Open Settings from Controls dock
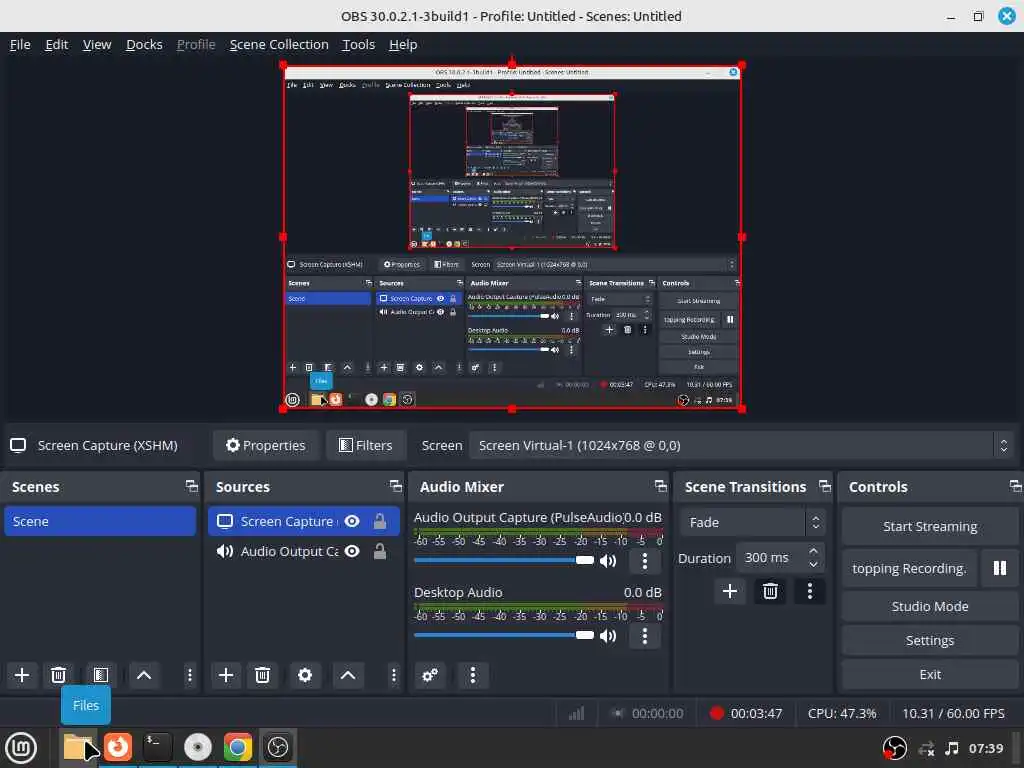Image resolution: width=1024 pixels, height=768 pixels. tap(930, 641)
